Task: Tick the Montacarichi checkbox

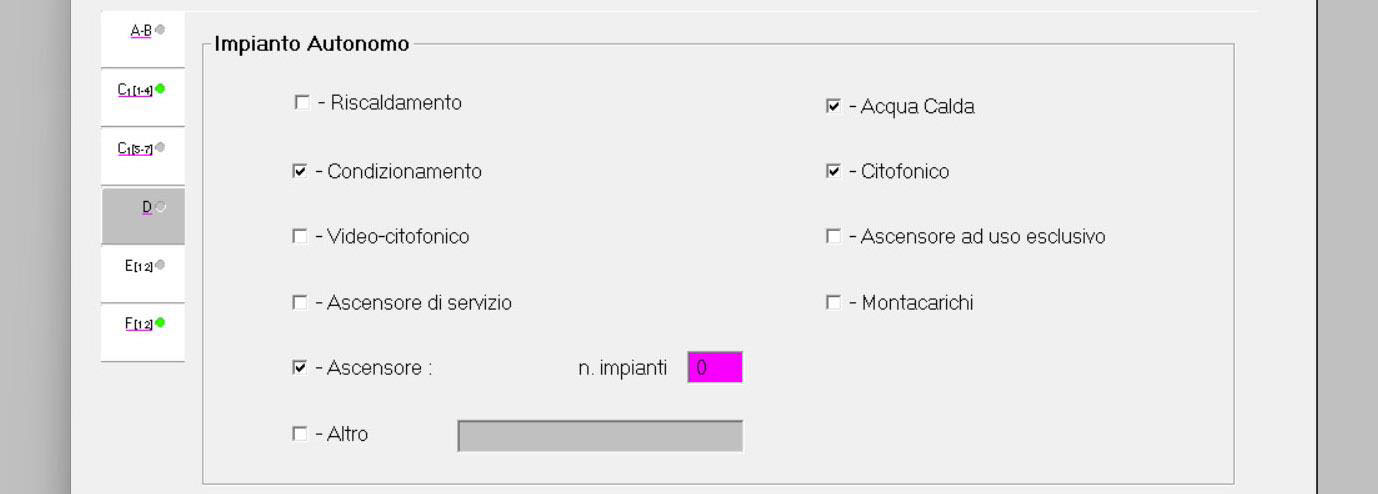Action: tap(833, 302)
